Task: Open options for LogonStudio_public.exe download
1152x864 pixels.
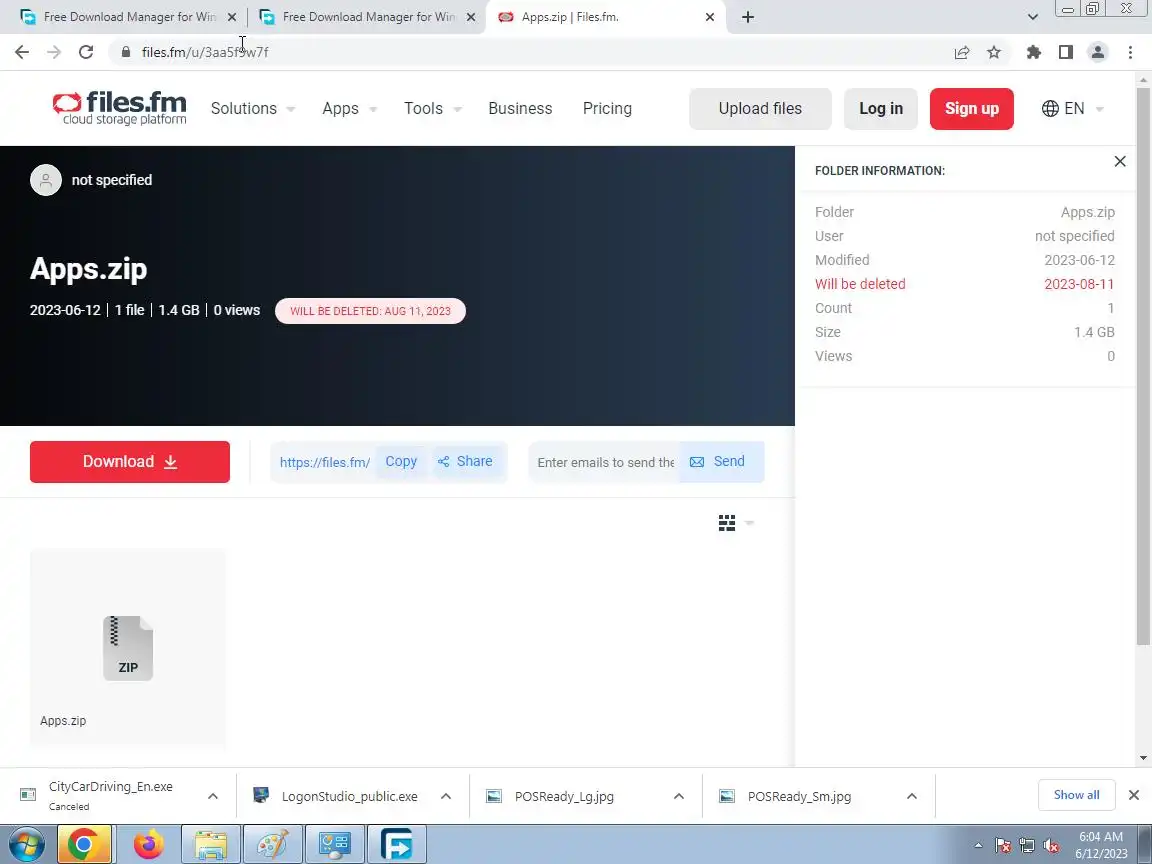Action: coord(446,796)
